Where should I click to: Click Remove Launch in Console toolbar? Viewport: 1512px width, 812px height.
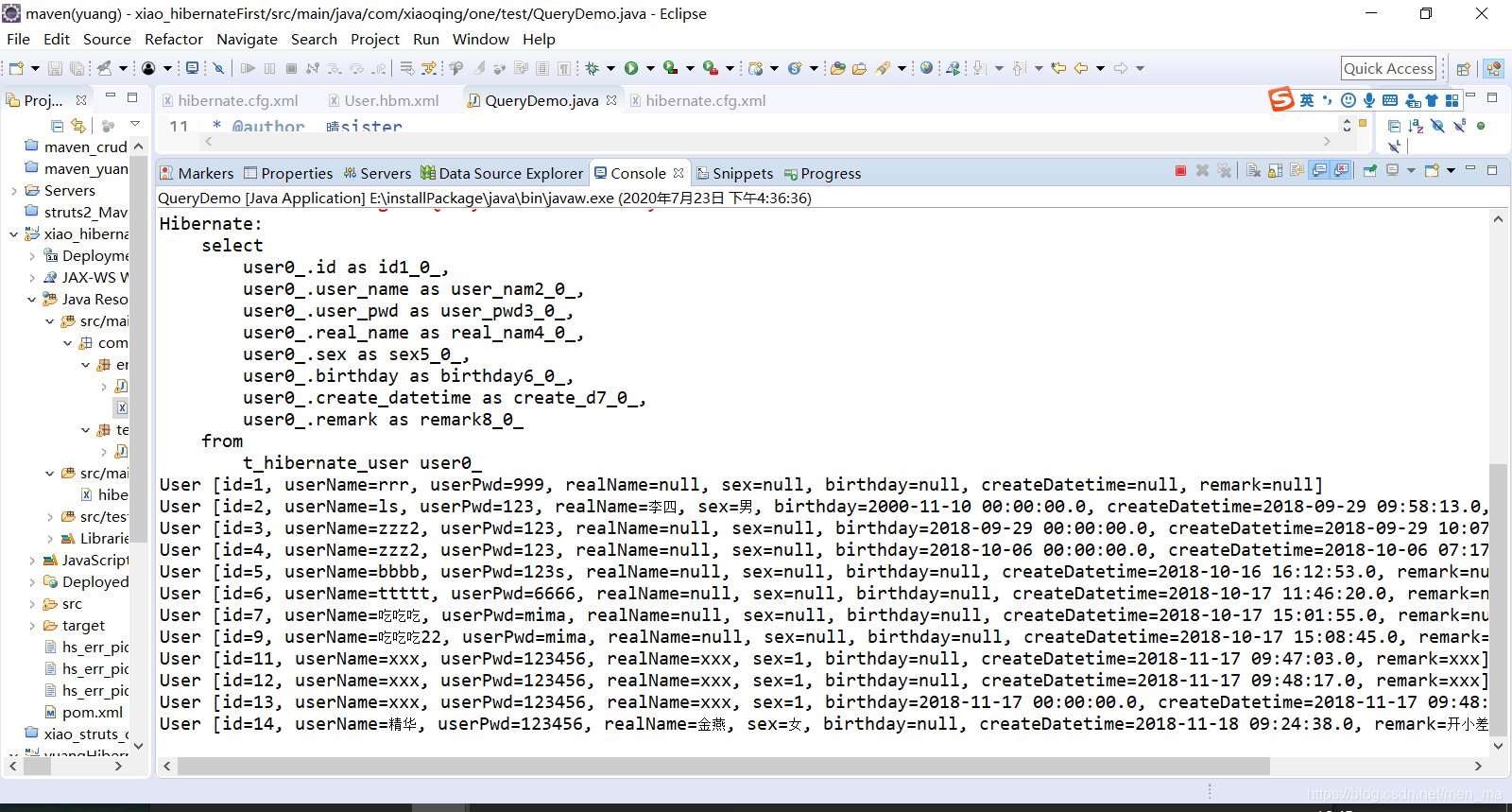click(1202, 170)
